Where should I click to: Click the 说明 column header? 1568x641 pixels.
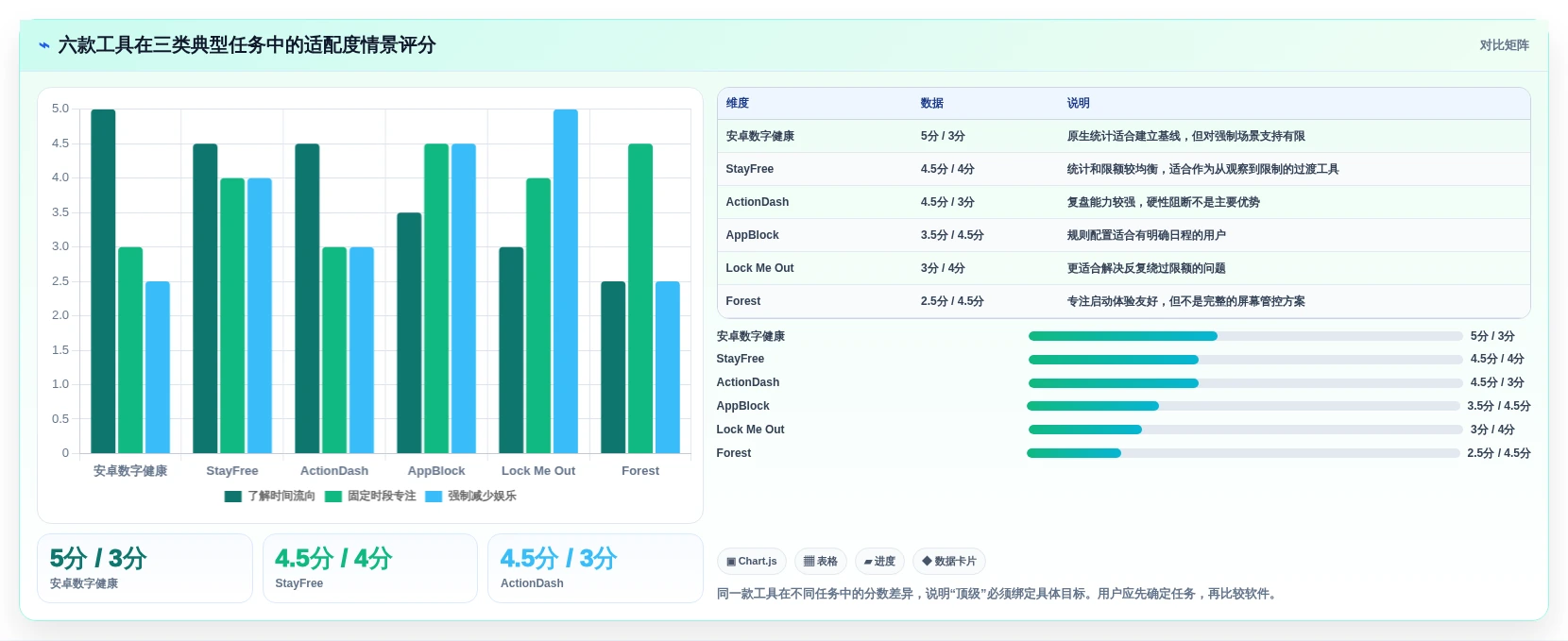point(1079,103)
